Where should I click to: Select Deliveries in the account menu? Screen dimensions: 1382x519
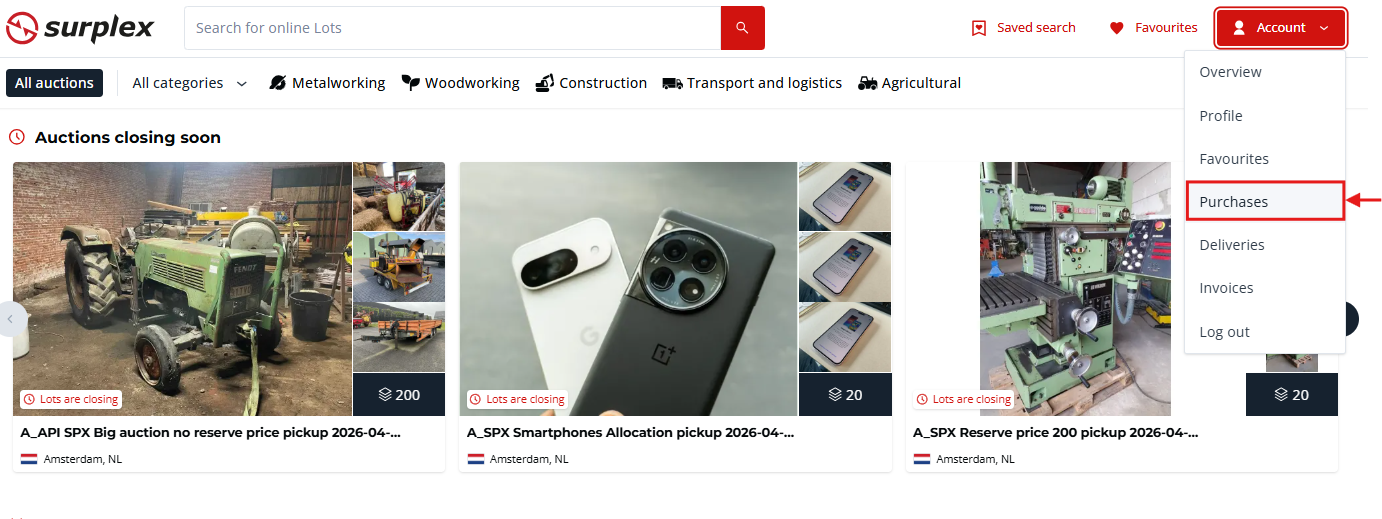(x=1232, y=245)
